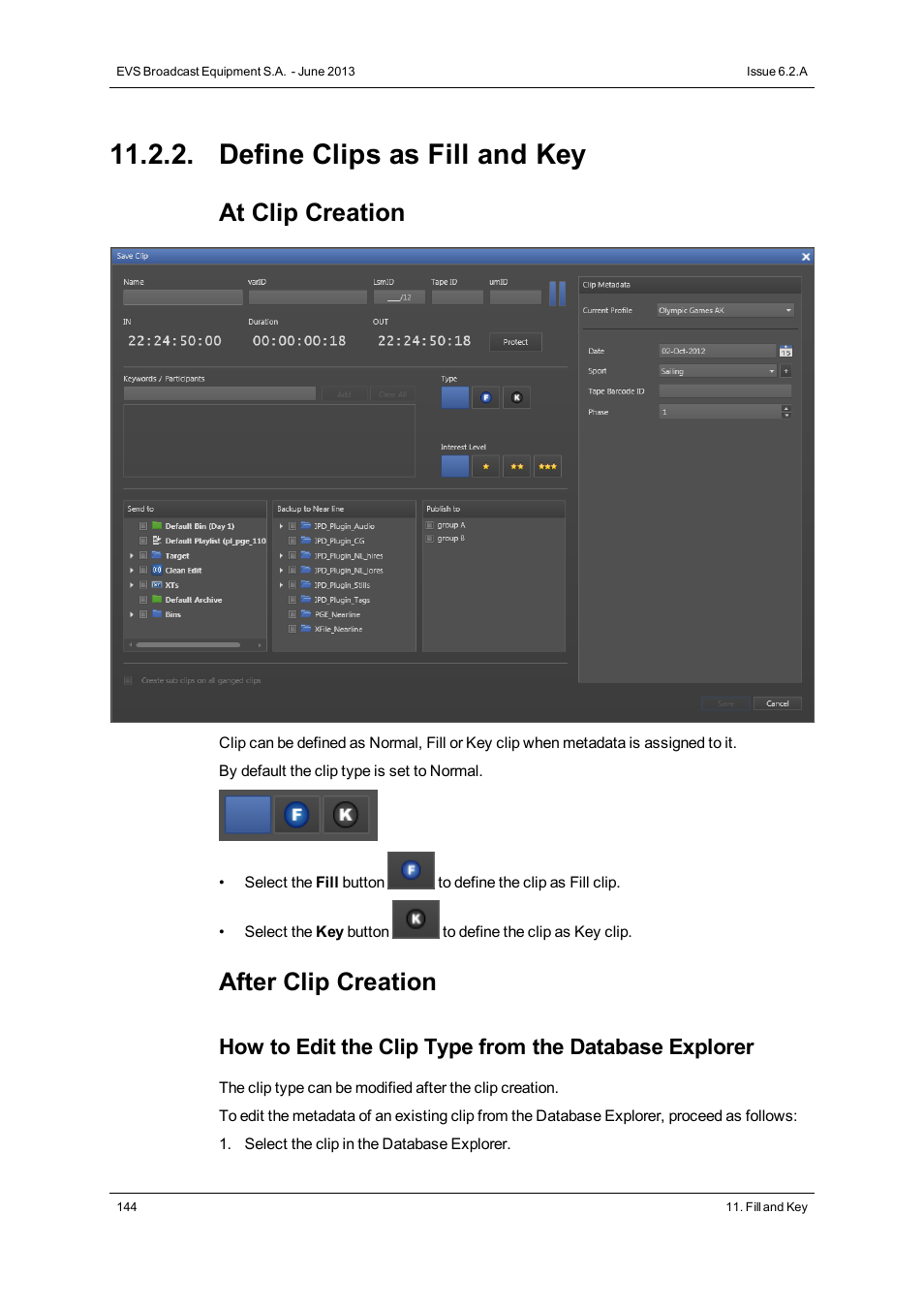924x1308 pixels.
Task: Select the Fill (F) type button in Save Clip dialog
Action: coord(485,397)
